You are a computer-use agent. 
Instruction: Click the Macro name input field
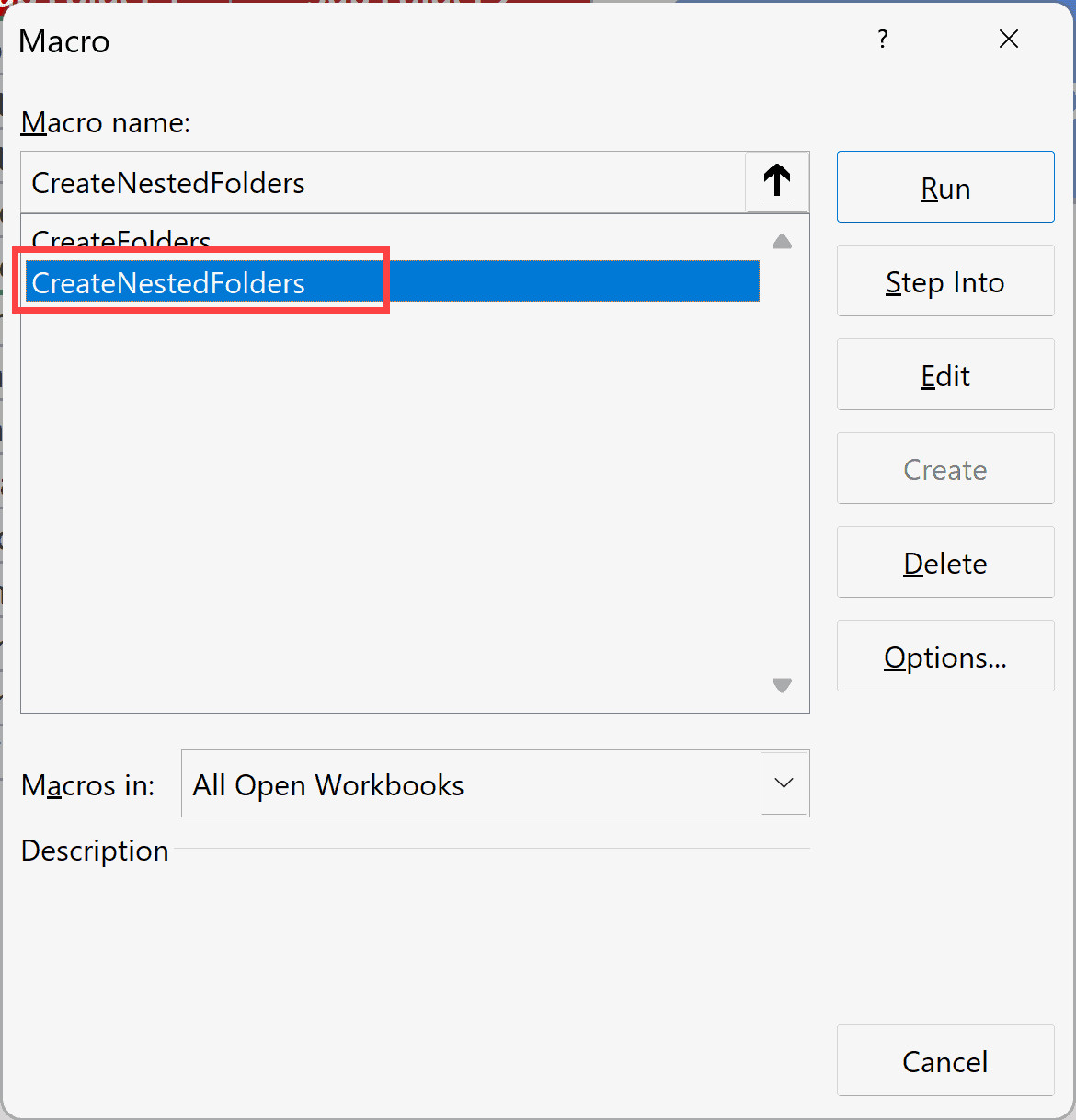368,182
